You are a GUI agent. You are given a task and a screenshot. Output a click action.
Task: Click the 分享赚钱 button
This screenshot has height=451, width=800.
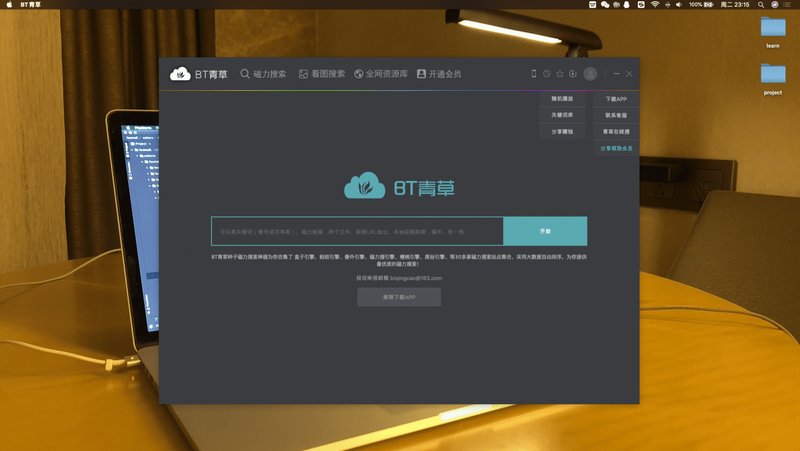(562, 132)
